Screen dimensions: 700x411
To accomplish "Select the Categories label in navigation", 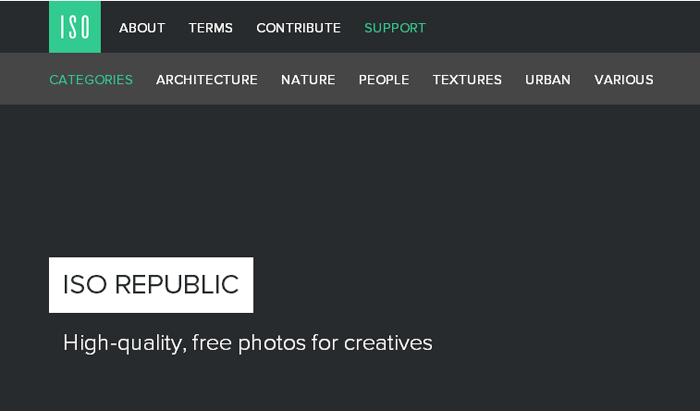I will (91, 80).
